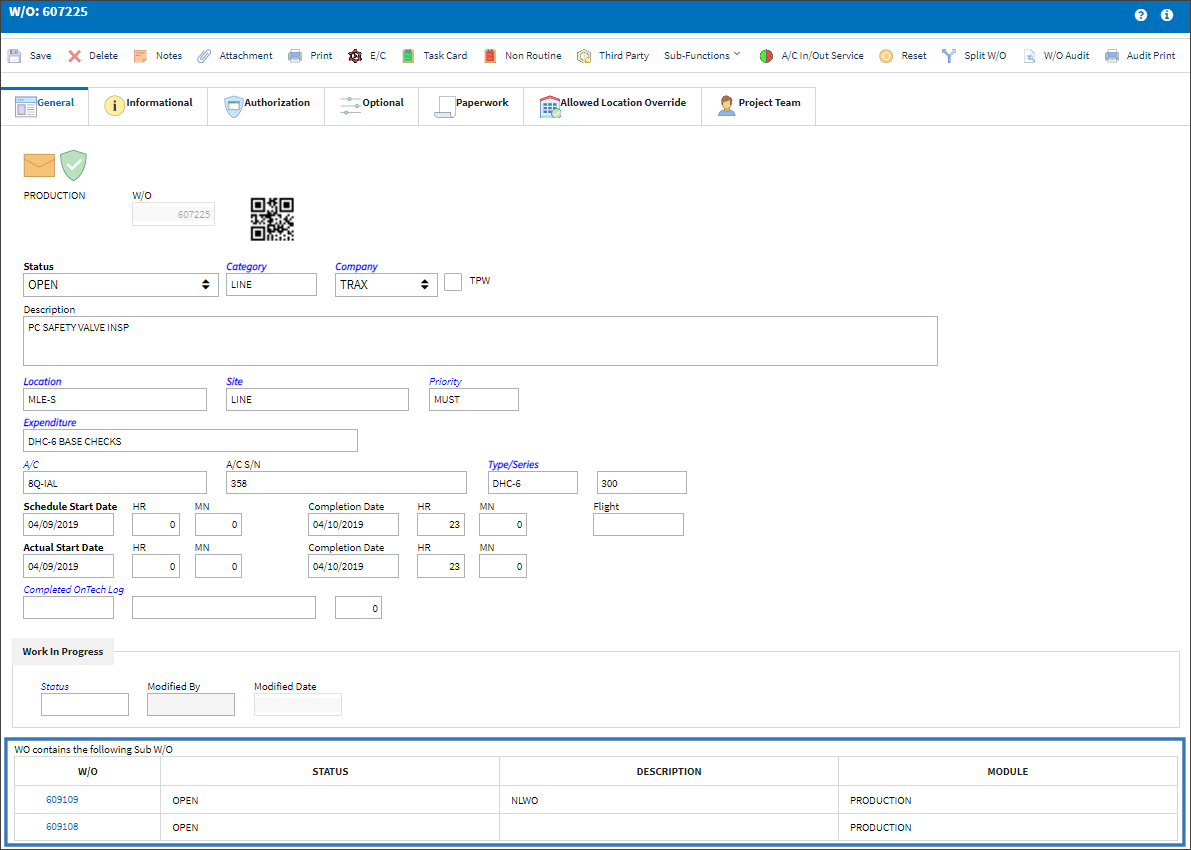Click the Completed OnTech Log link
This screenshot has width=1191, height=850.
tap(74, 589)
